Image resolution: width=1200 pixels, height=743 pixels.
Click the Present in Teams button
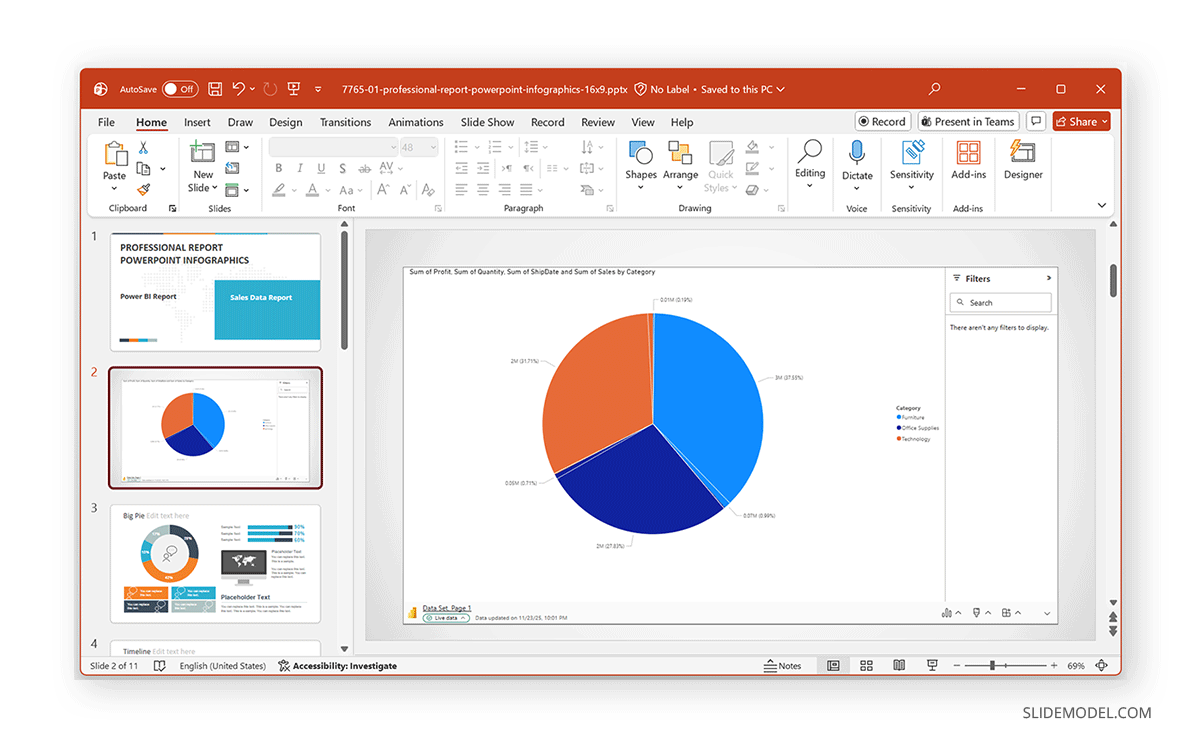click(x=967, y=121)
